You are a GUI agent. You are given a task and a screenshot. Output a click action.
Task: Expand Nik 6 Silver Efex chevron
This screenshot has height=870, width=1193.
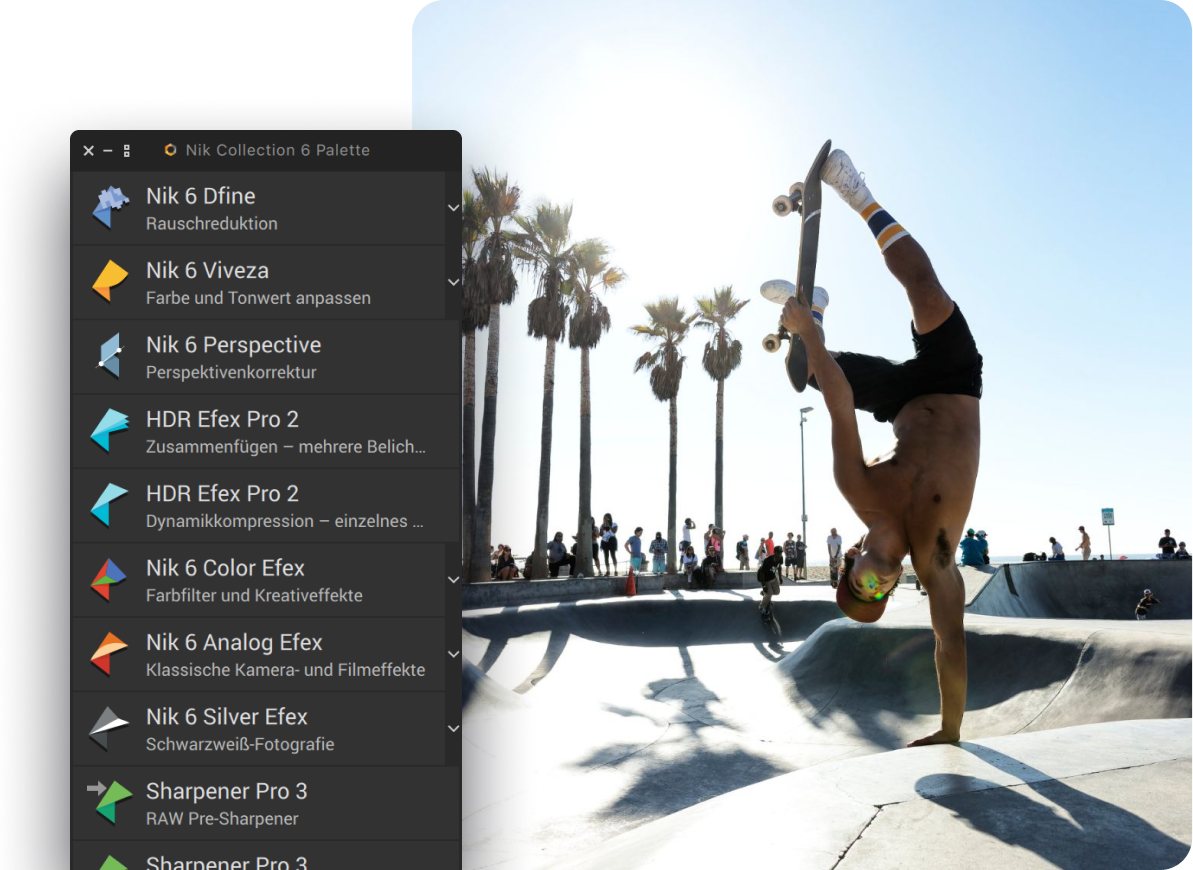pyautogui.click(x=453, y=728)
